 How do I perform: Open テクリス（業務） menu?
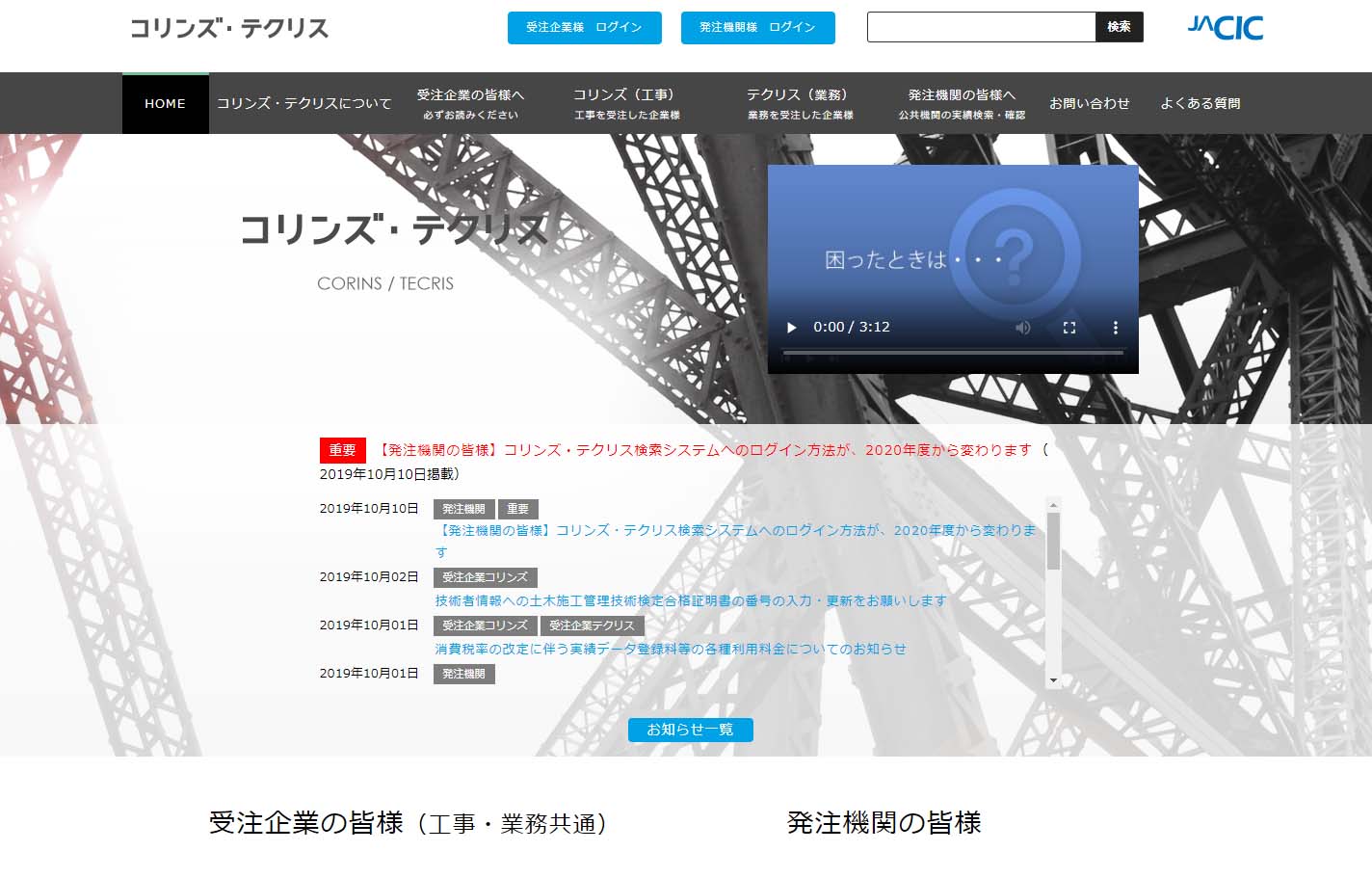800,103
